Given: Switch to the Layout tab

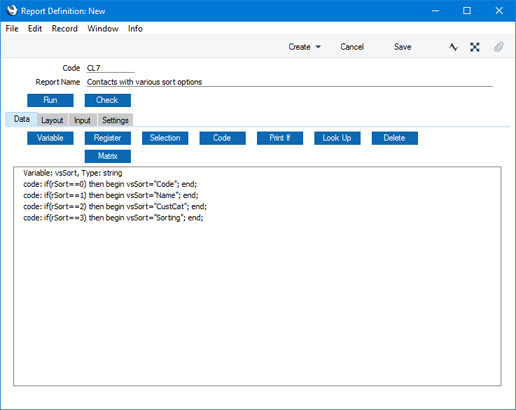Looking at the screenshot, I should tap(53, 120).
